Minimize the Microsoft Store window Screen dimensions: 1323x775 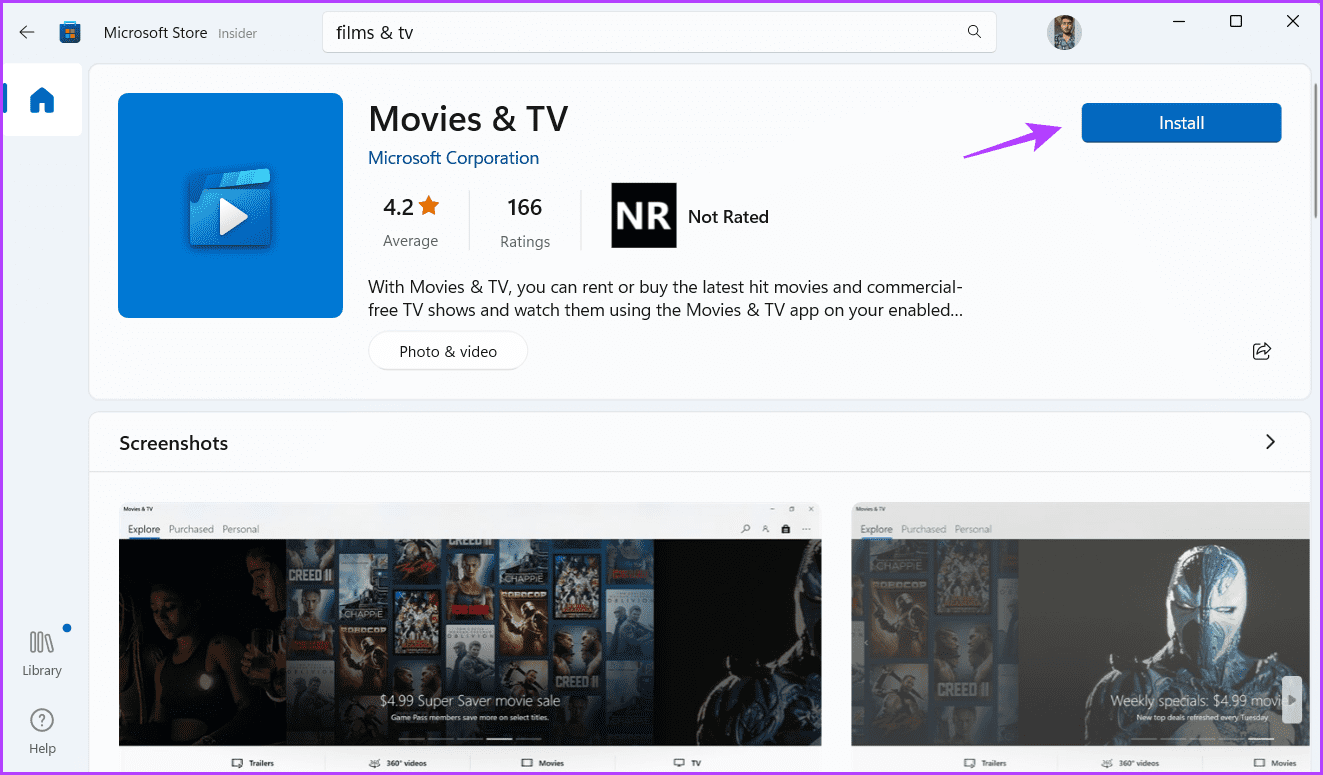pyautogui.click(x=1178, y=22)
